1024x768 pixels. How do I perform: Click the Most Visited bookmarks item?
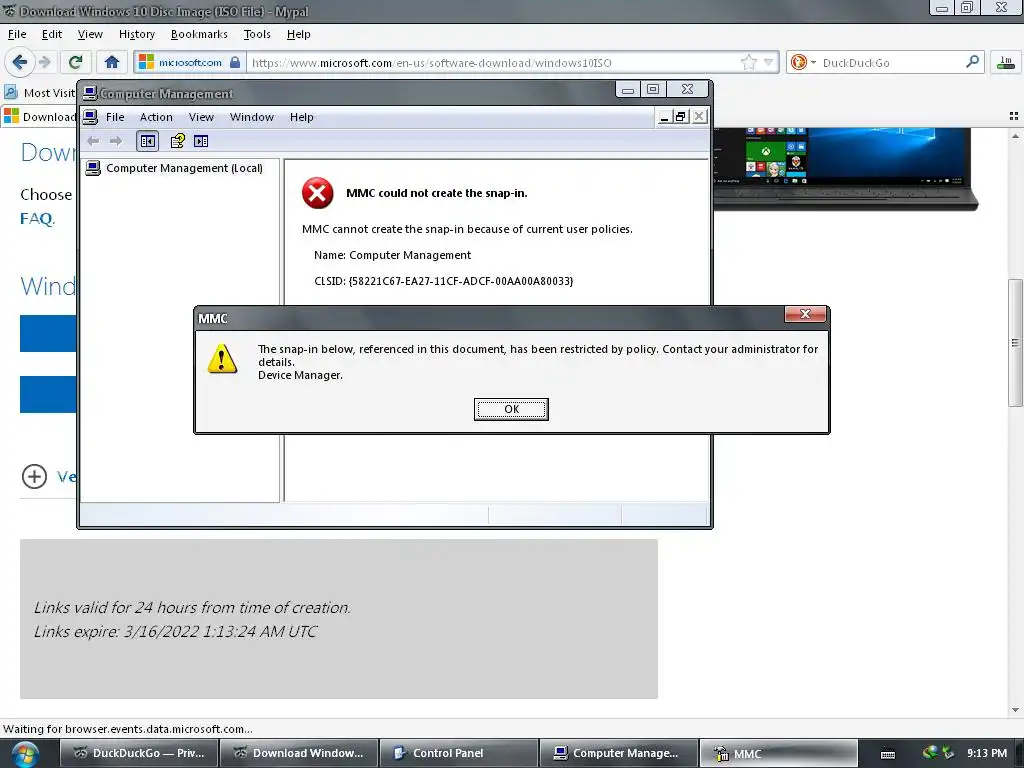(40, 93)
